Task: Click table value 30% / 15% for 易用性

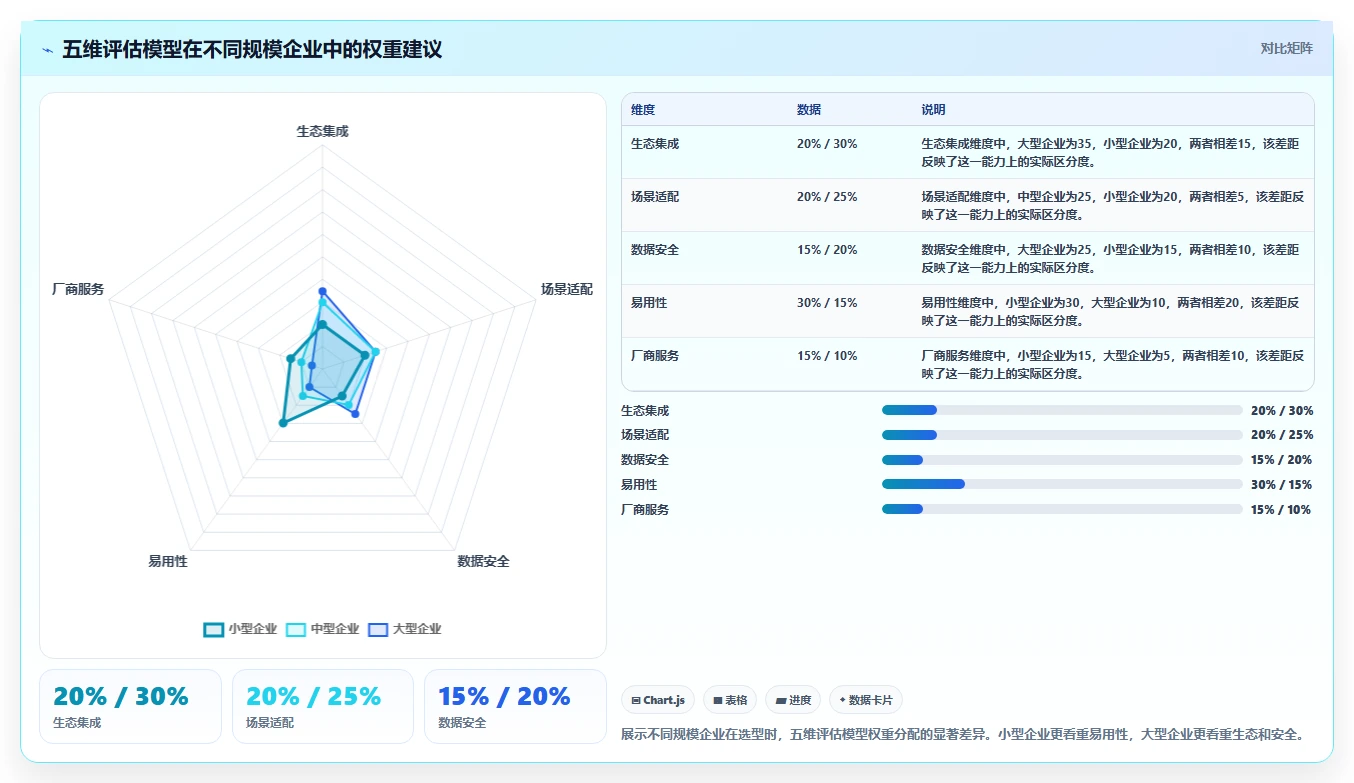Action: pos(827,303)
